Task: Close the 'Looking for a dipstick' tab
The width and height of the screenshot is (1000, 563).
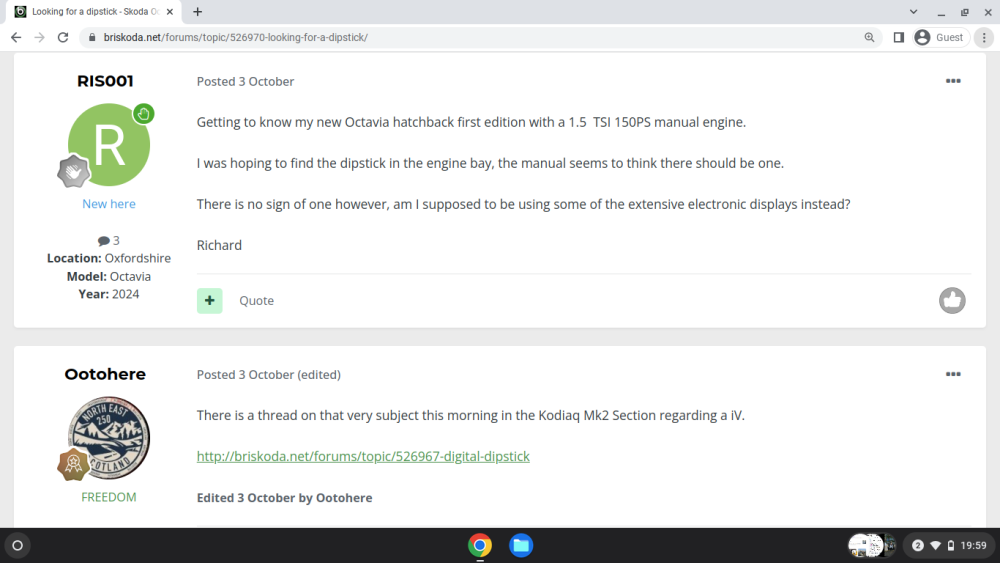Action: 170,11
